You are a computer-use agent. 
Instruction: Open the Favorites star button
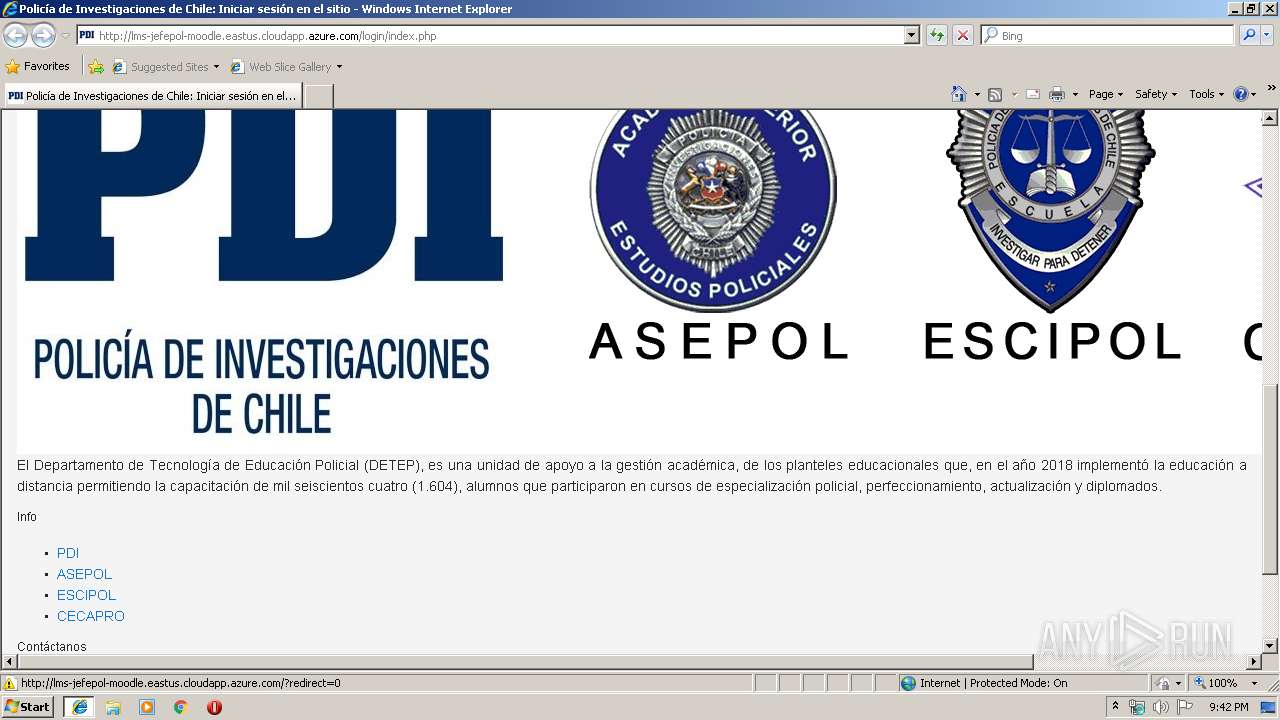click(x=38, y=67)
